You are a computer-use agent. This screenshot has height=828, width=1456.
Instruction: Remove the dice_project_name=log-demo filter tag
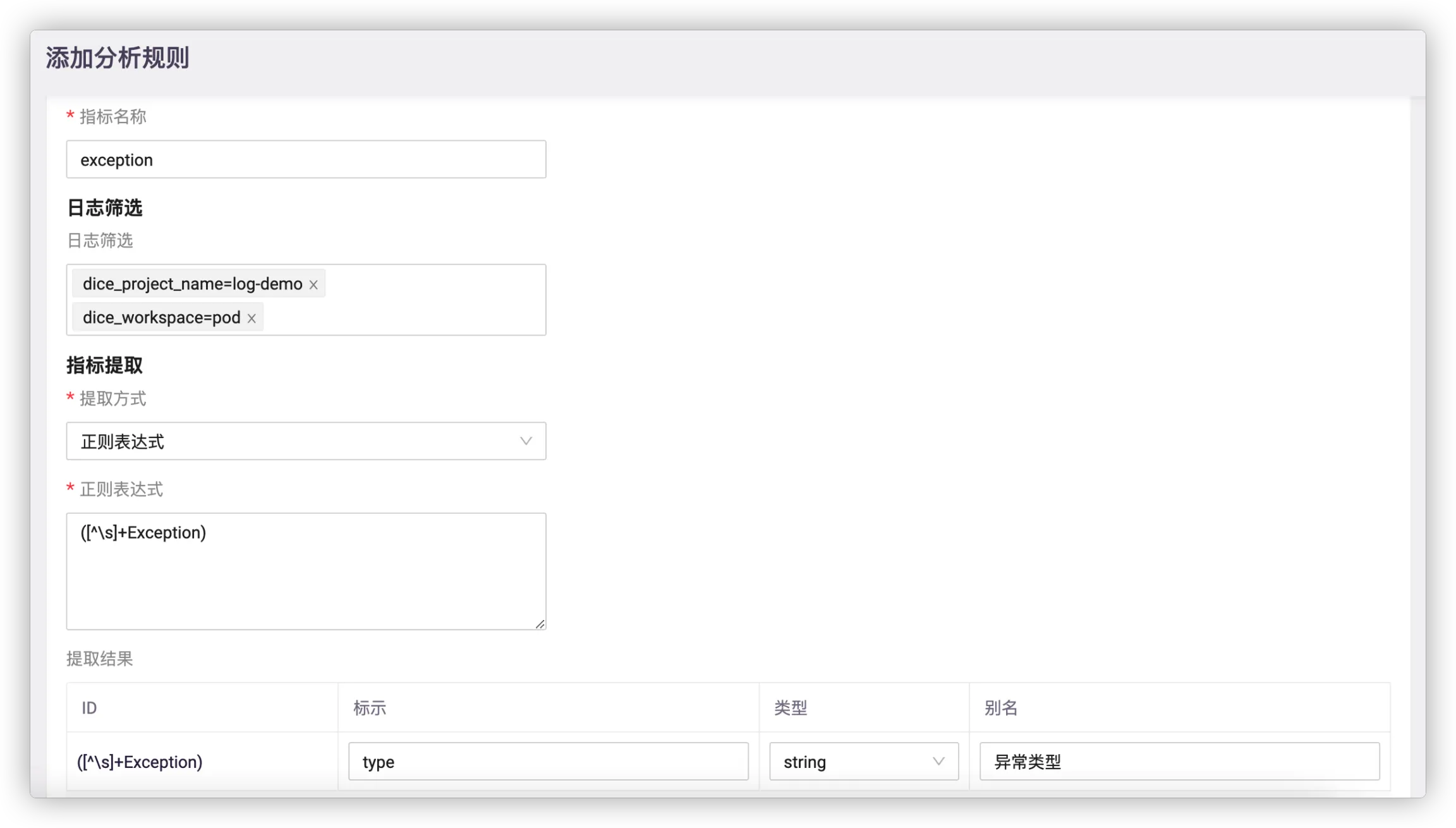[x=313, y=285]
